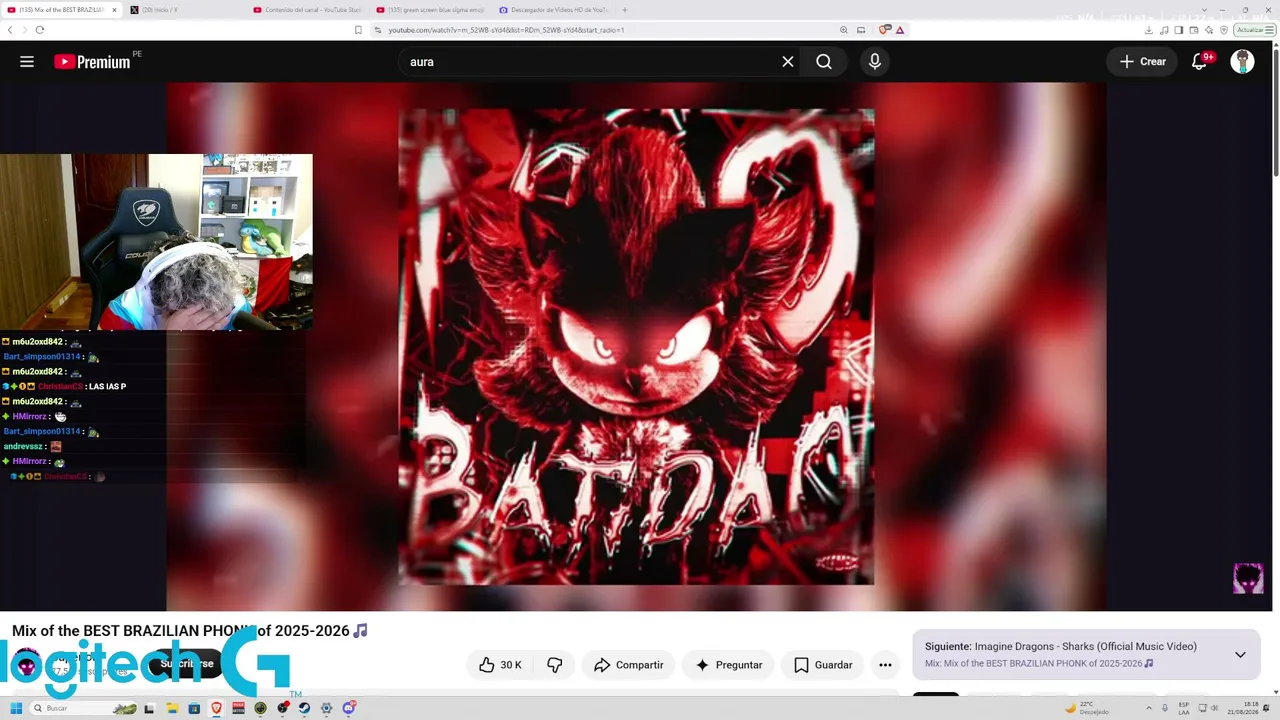Save video with Guardar button
The width and height of the screenshot is (1280, 720).
click(x=823, y=665)
